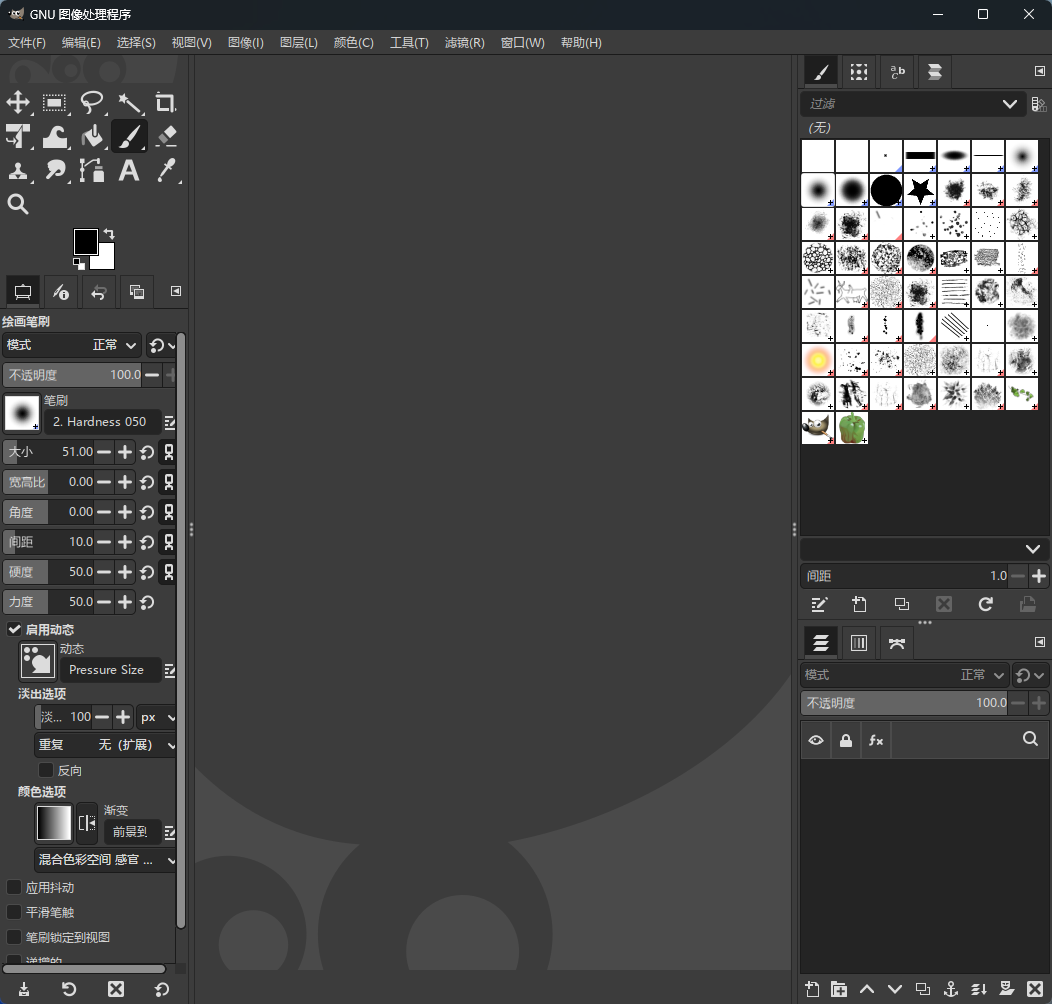Screen dimensions: 1052x1004
Task: Increase brush 大小 size with plus button
Action: [125, 452]
